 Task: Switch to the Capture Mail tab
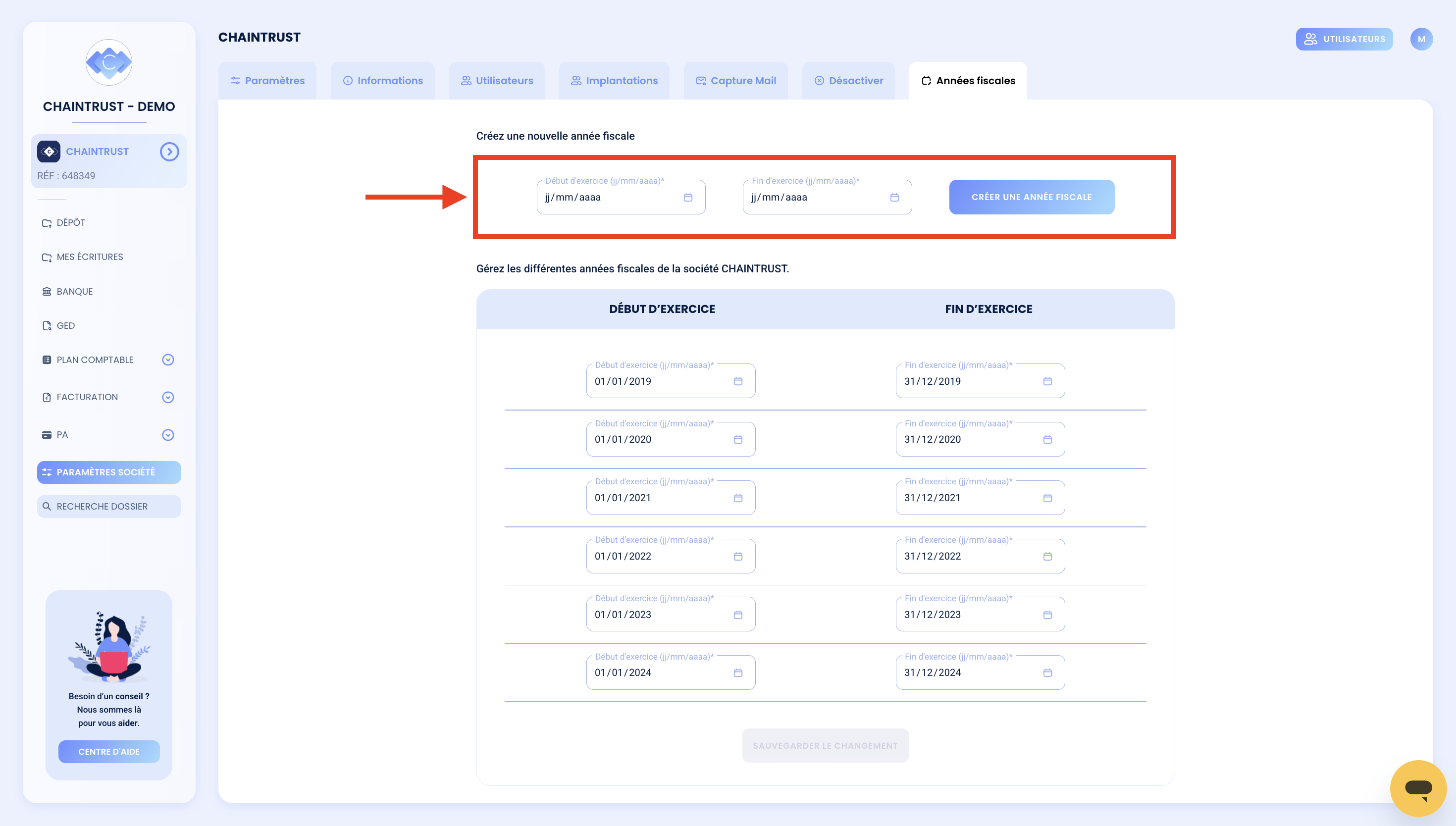[735, 81]
